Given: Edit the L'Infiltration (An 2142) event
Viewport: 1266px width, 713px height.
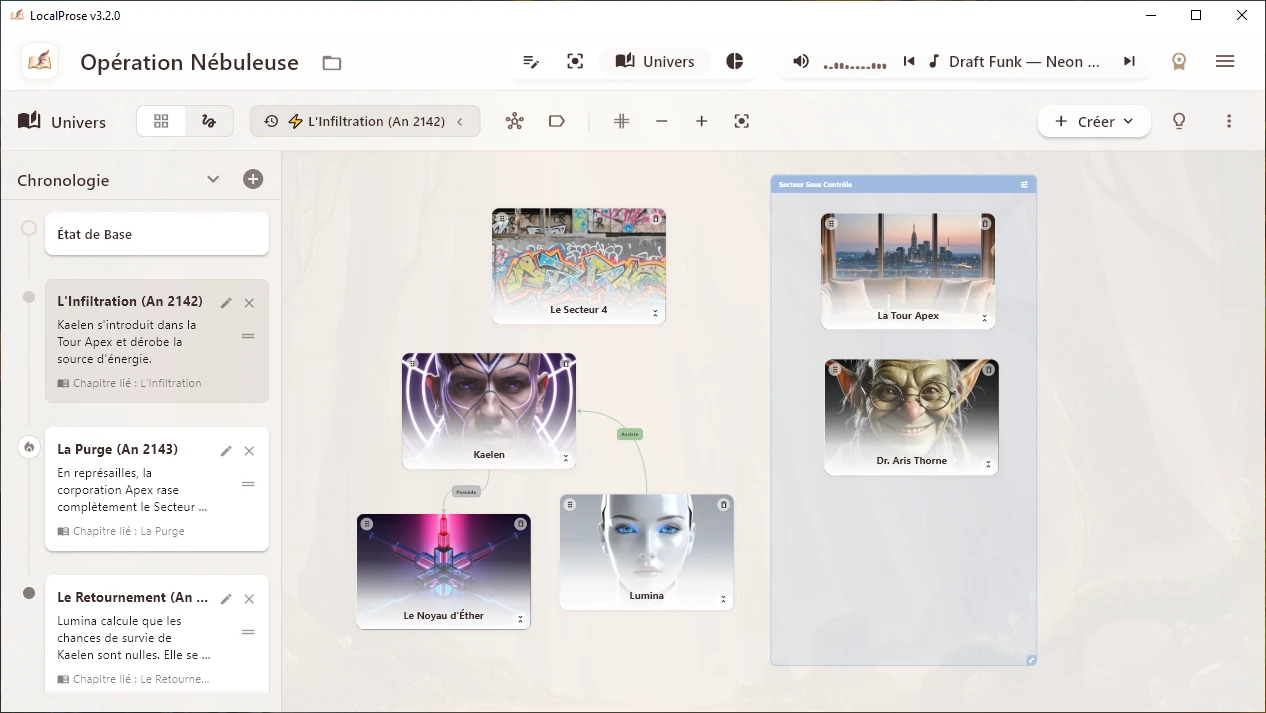Looking at the screenshot, I should click(226, 303).
